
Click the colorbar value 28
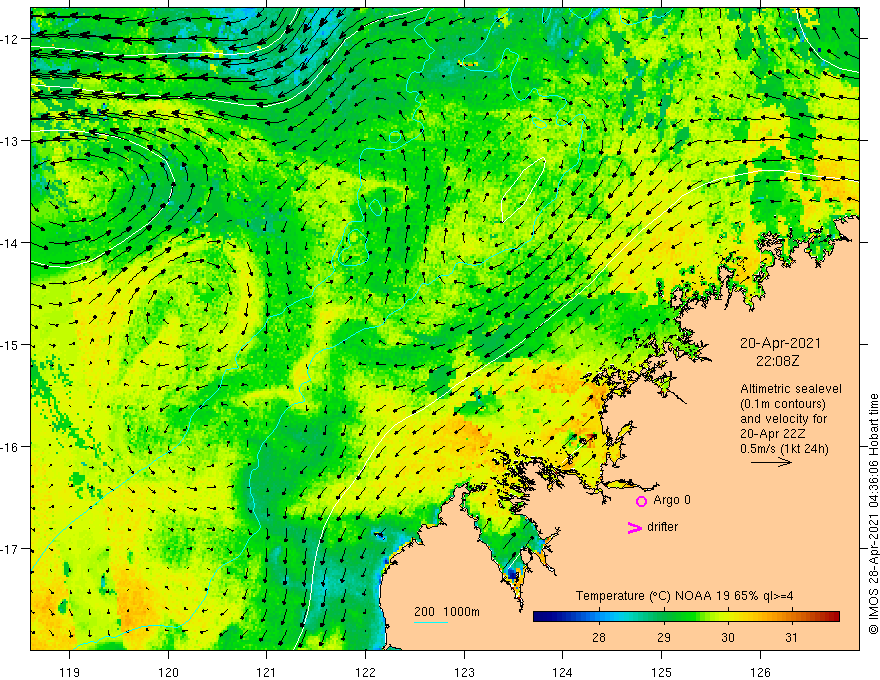point(599,638)
